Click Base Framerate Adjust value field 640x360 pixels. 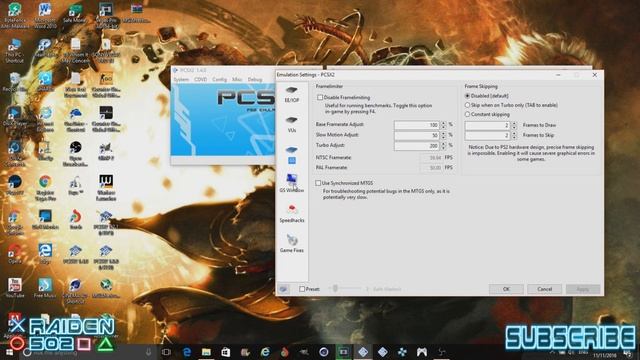click(x=417, y=125)
